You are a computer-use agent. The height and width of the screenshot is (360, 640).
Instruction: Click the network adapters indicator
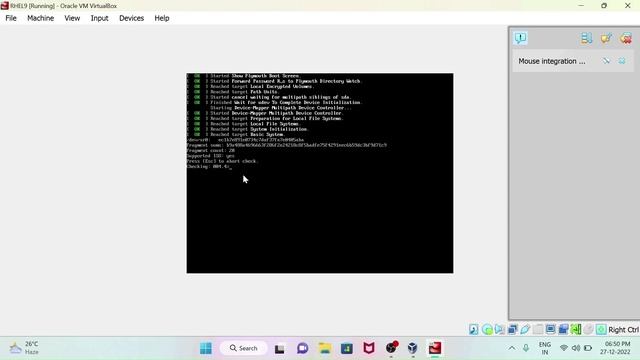pos(512,329)
